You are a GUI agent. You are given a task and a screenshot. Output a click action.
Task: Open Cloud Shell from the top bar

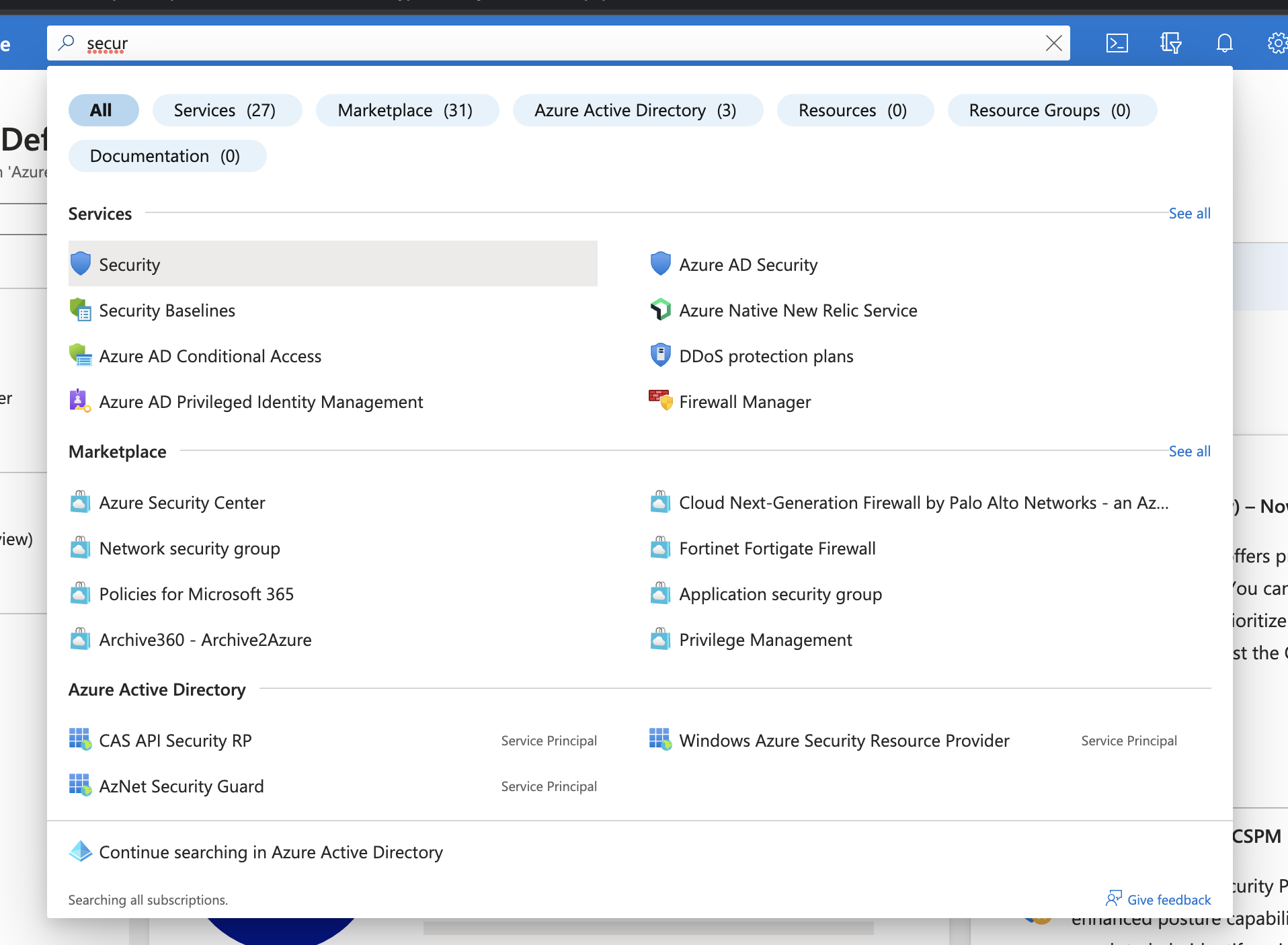pos(1117,44)
